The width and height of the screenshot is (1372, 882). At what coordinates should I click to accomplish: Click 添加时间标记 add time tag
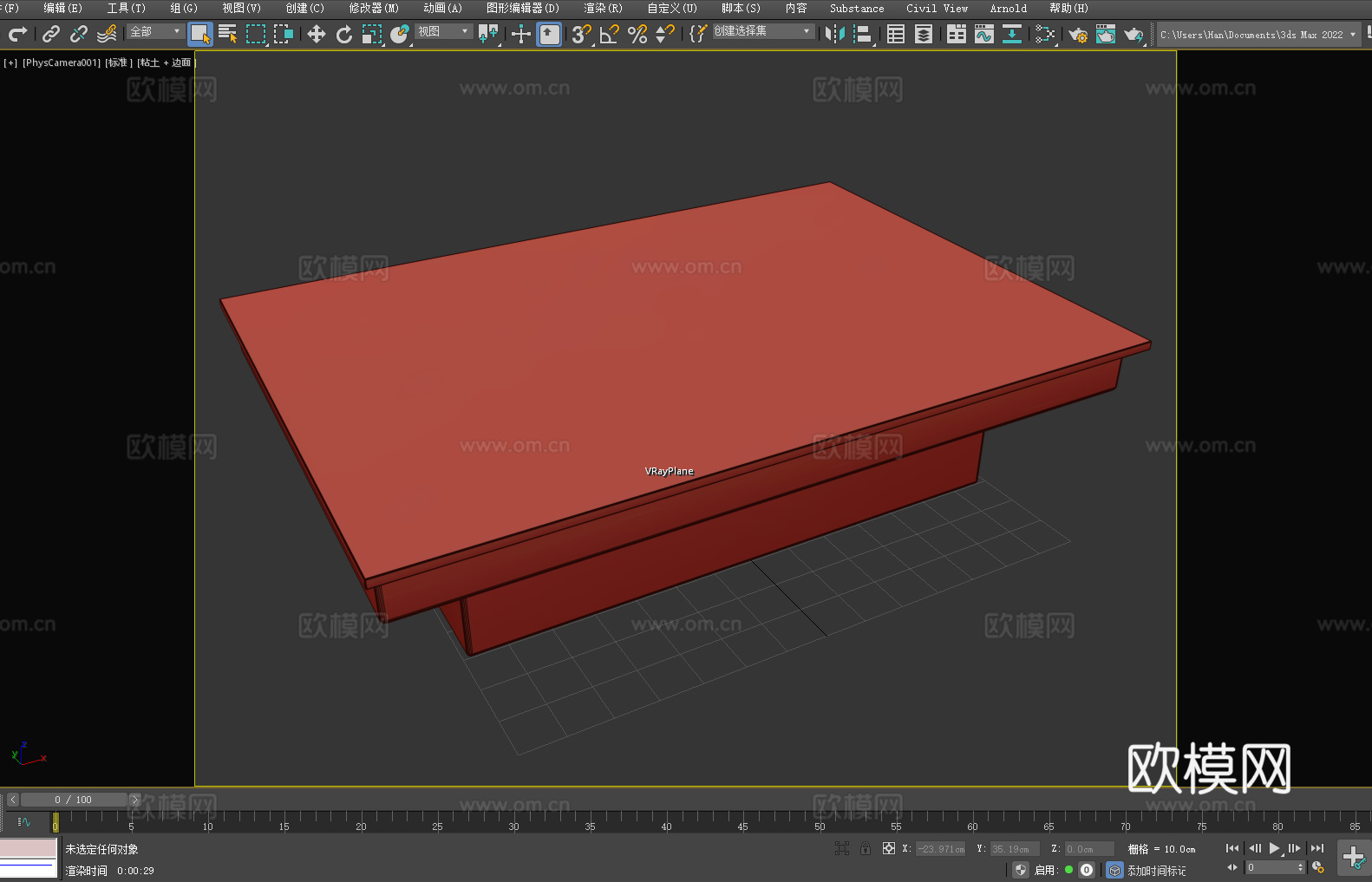coord(1156,871)
